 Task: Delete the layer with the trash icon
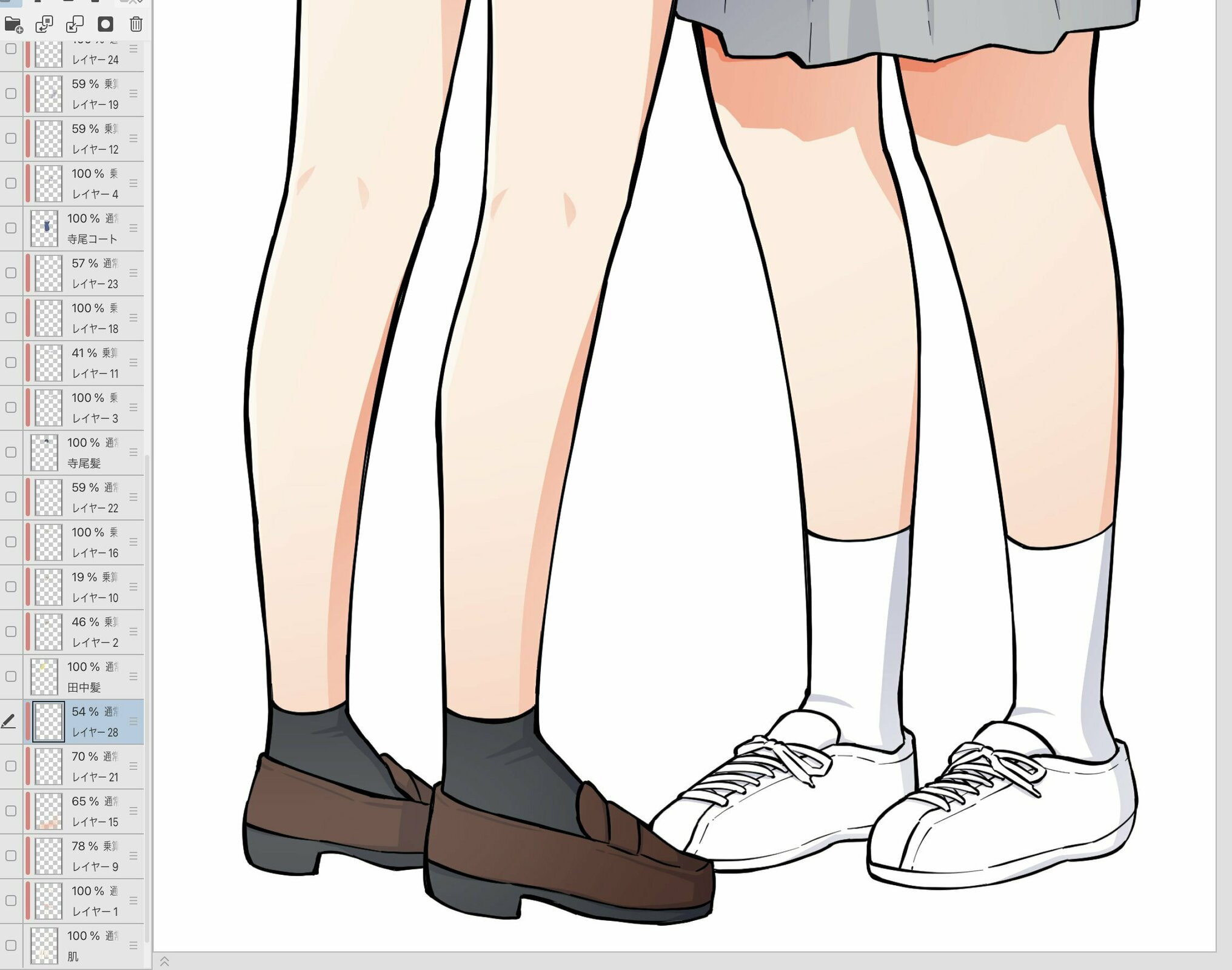point(136,24)
